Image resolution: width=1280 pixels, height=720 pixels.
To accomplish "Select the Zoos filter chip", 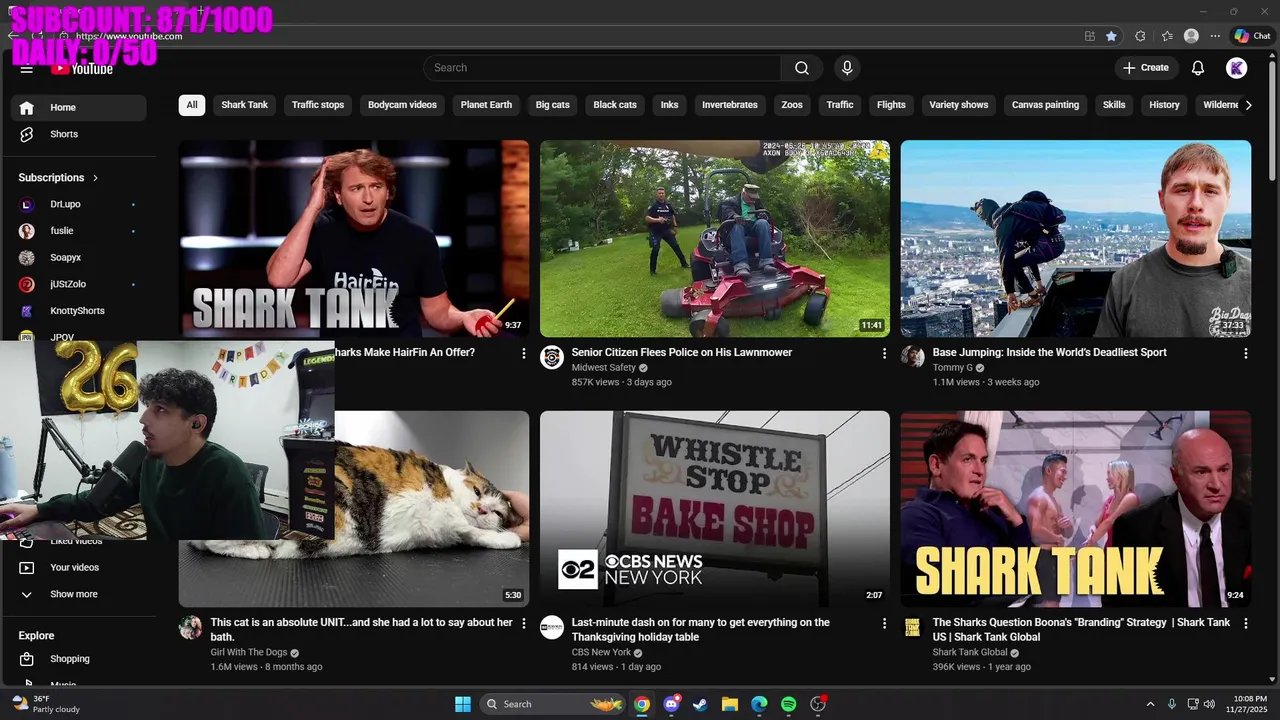I will point(792,105).
